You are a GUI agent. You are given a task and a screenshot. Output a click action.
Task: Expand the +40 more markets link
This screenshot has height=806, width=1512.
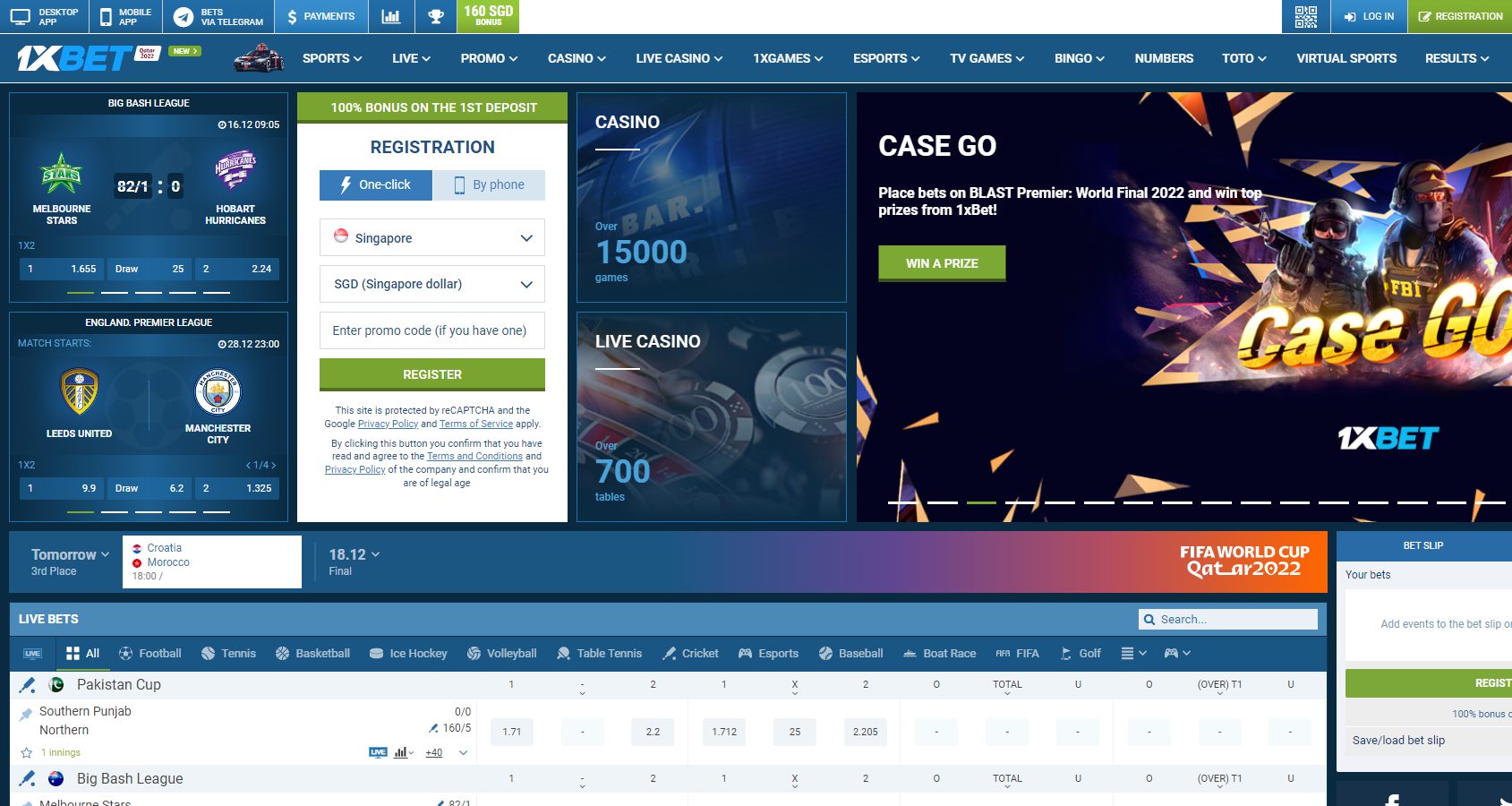[x=434, y=752]
